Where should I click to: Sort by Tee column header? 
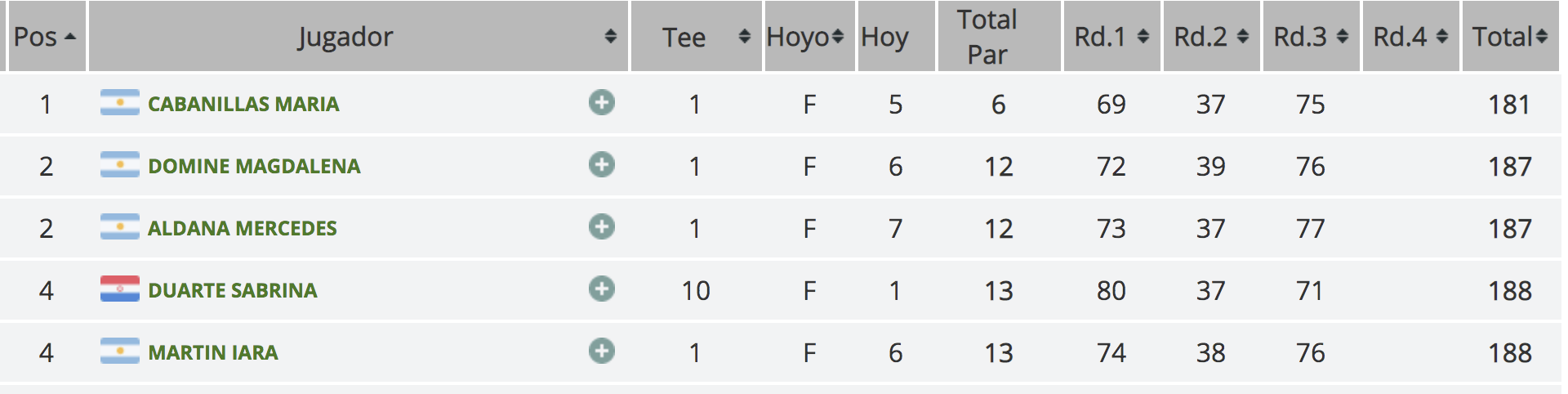[696, 36]
